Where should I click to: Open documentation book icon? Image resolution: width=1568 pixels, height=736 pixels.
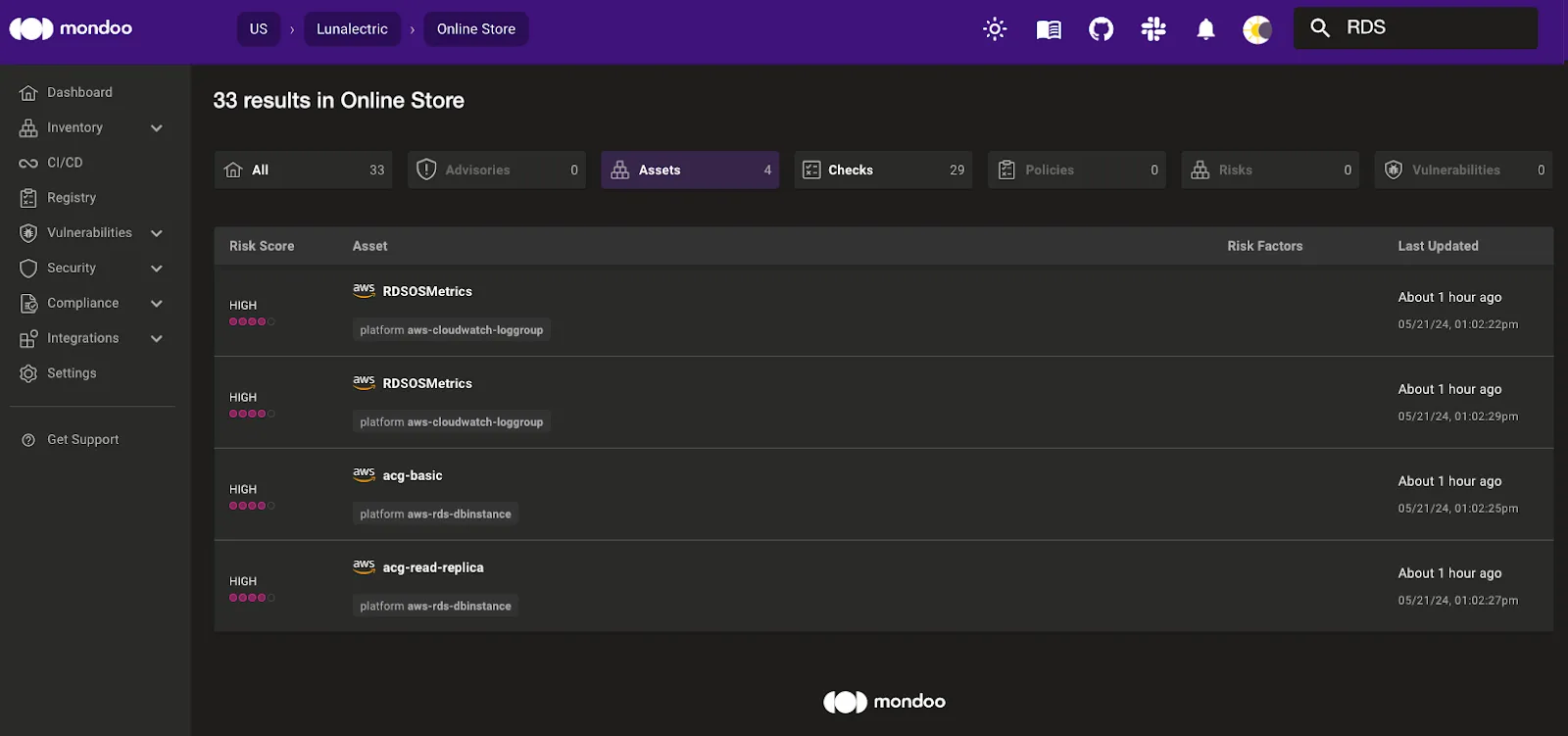[x=1049, y=29]
